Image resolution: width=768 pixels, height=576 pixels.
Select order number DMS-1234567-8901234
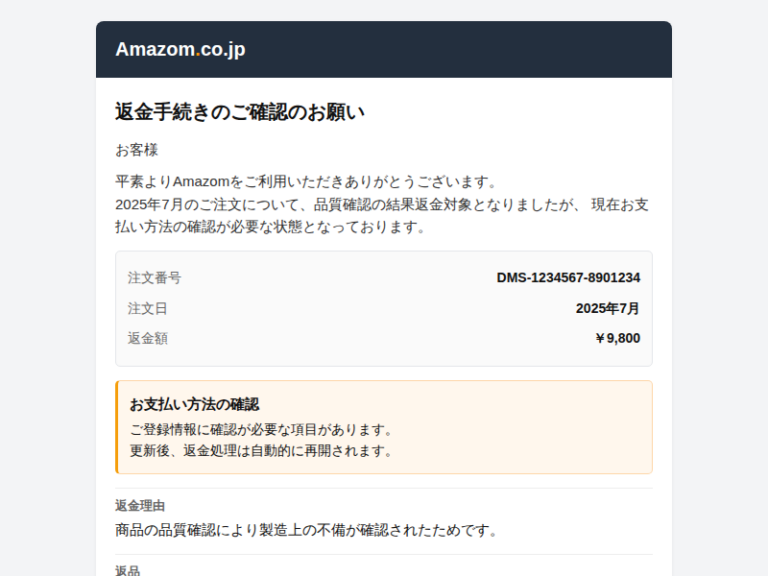click(568, 278)
